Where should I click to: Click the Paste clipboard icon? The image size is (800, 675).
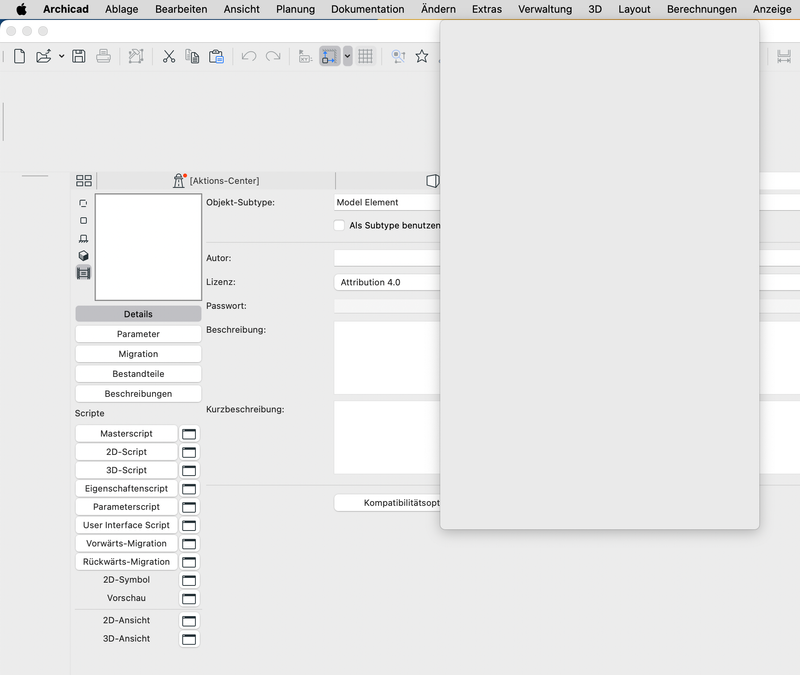pos(216,56)
